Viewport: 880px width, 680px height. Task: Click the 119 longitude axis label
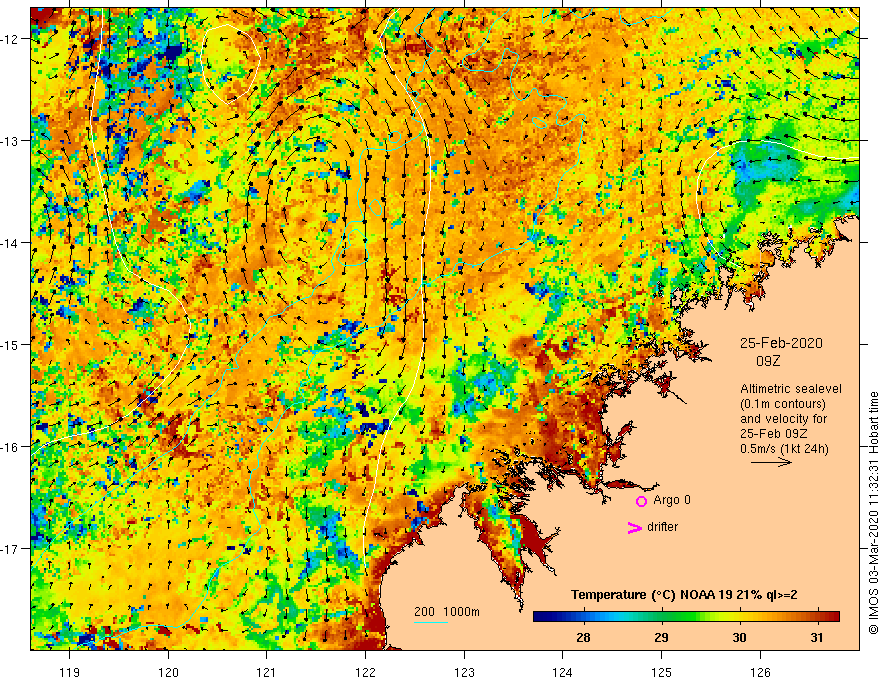70,672
